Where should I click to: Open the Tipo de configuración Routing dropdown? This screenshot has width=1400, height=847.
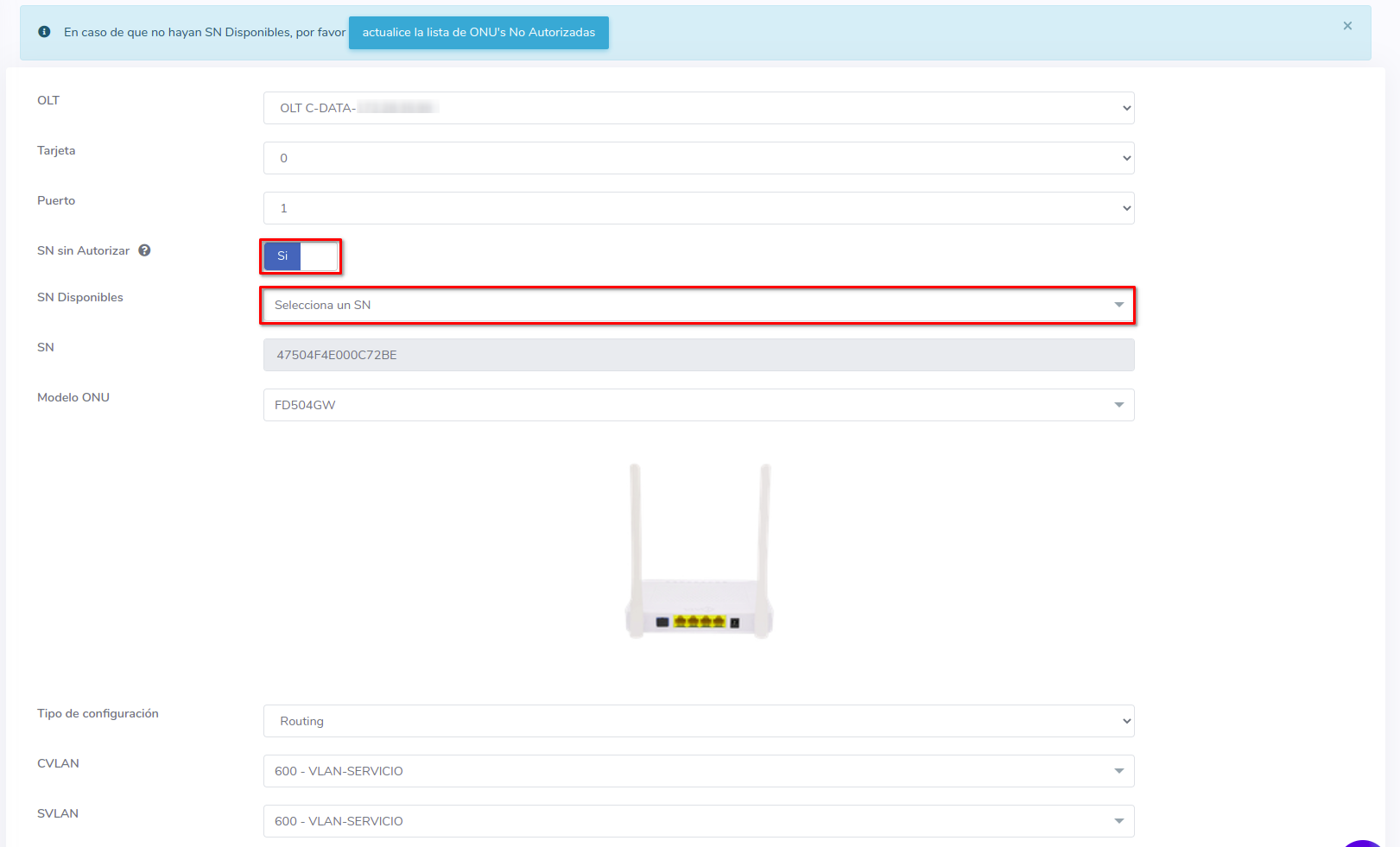698,721
